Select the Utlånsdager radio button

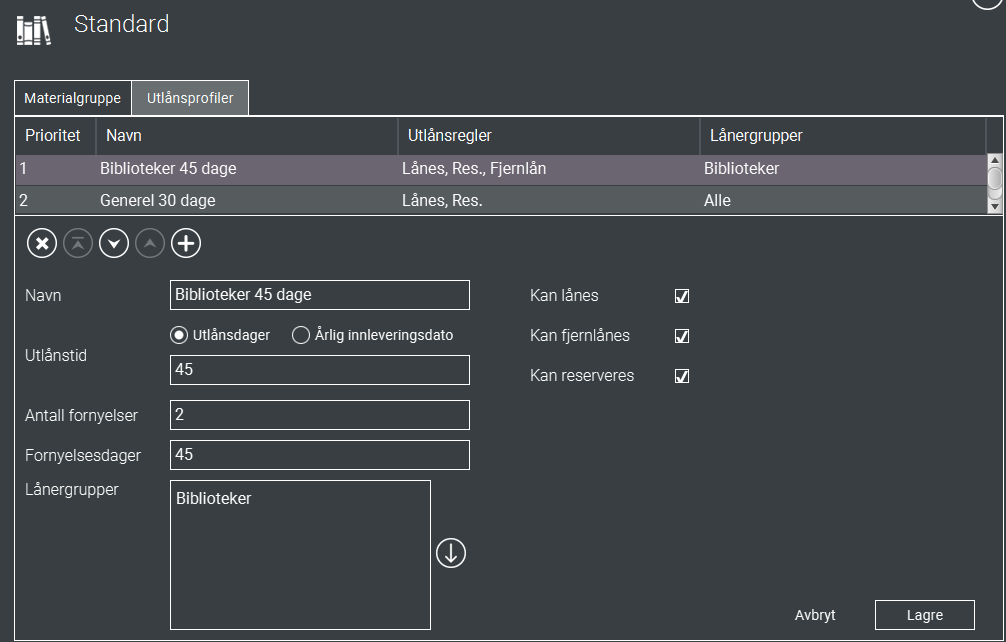click(179, 335)
